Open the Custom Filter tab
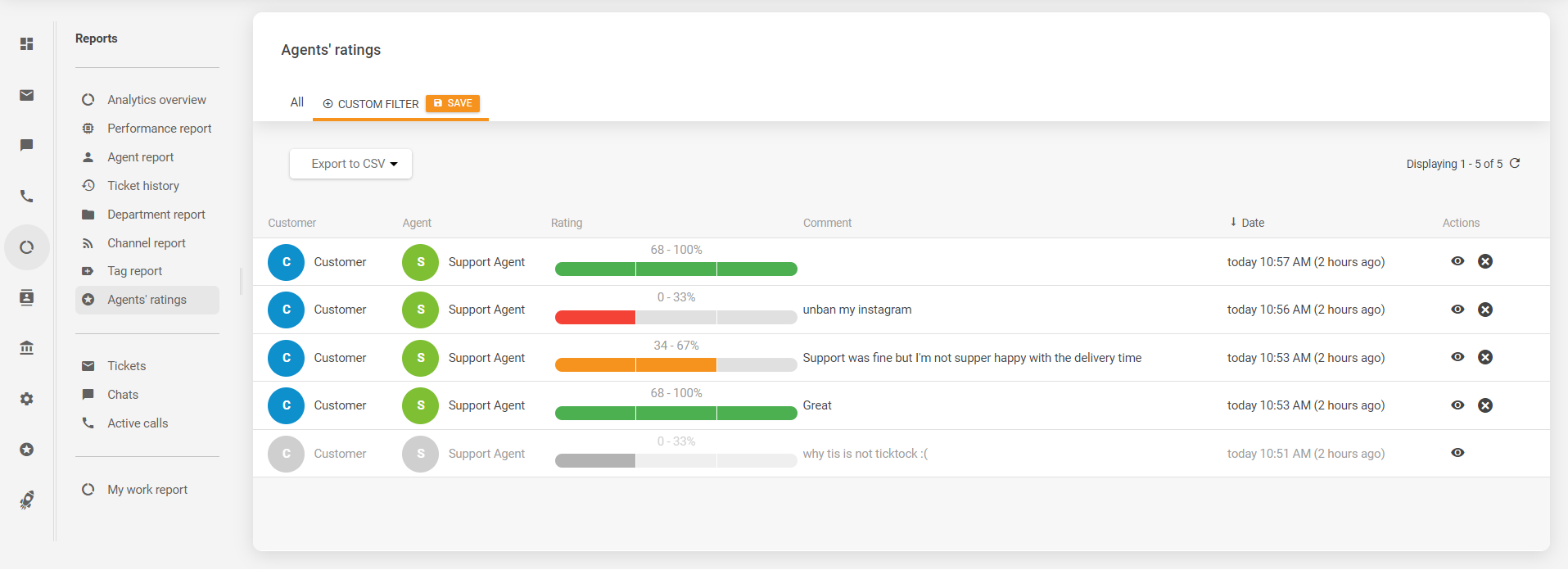The image size is (1568, 570). pos(371,104)
